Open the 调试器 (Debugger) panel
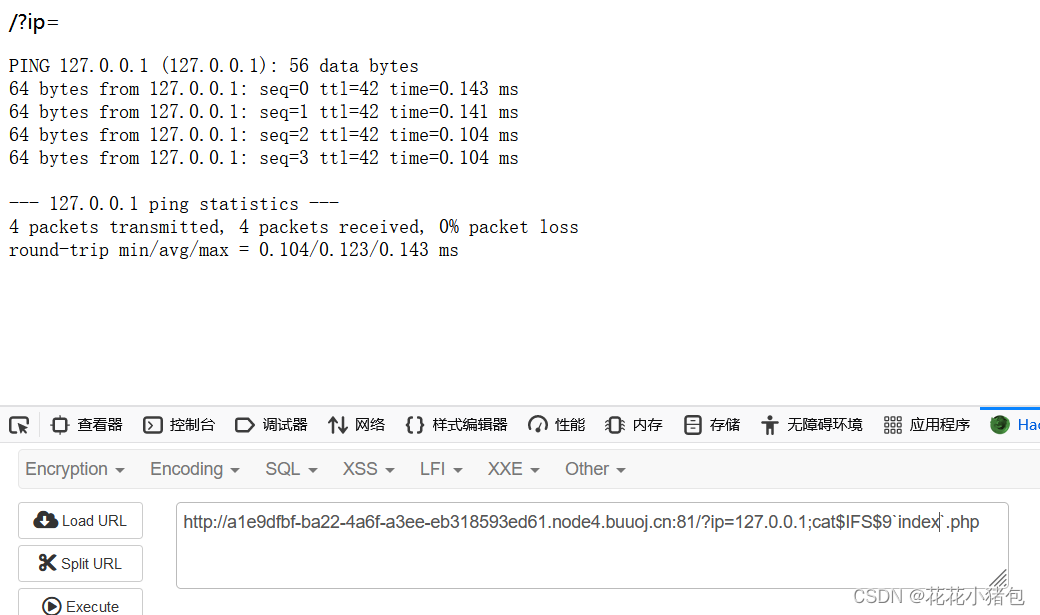 coord(271,425)
